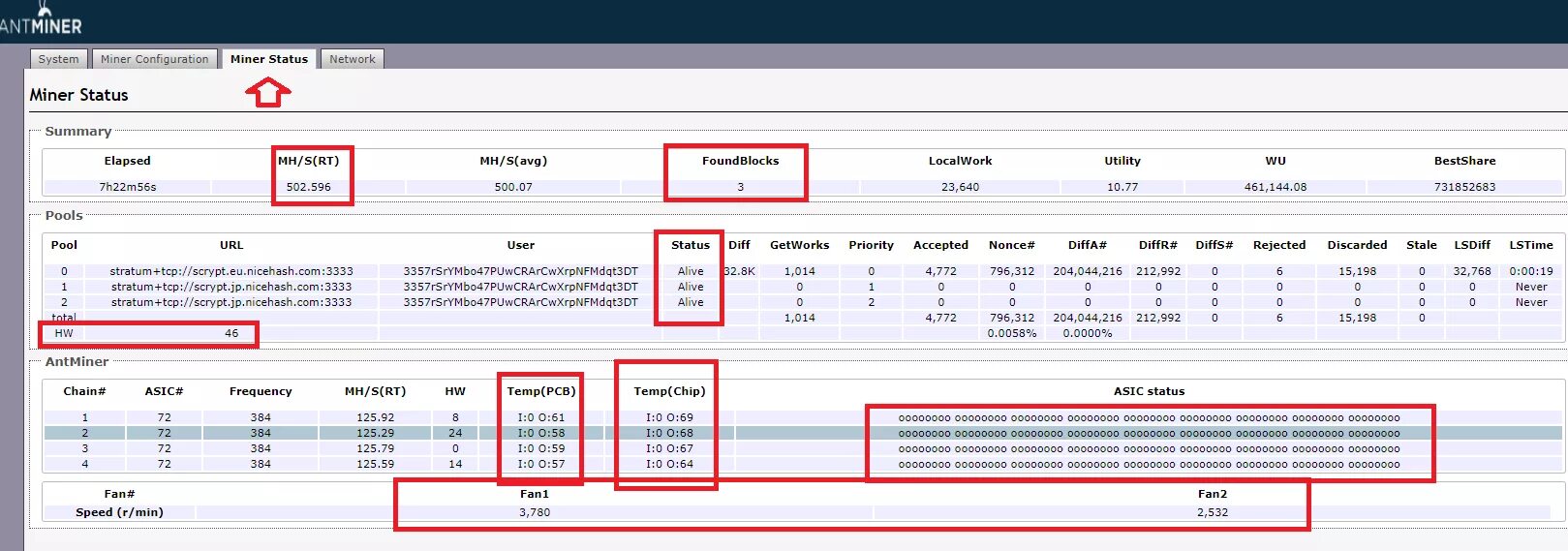This screenshot has width=1568, height=551.
Task: Click the pool 0 user address
Action: pyautogui.click(x=521, y=271)
